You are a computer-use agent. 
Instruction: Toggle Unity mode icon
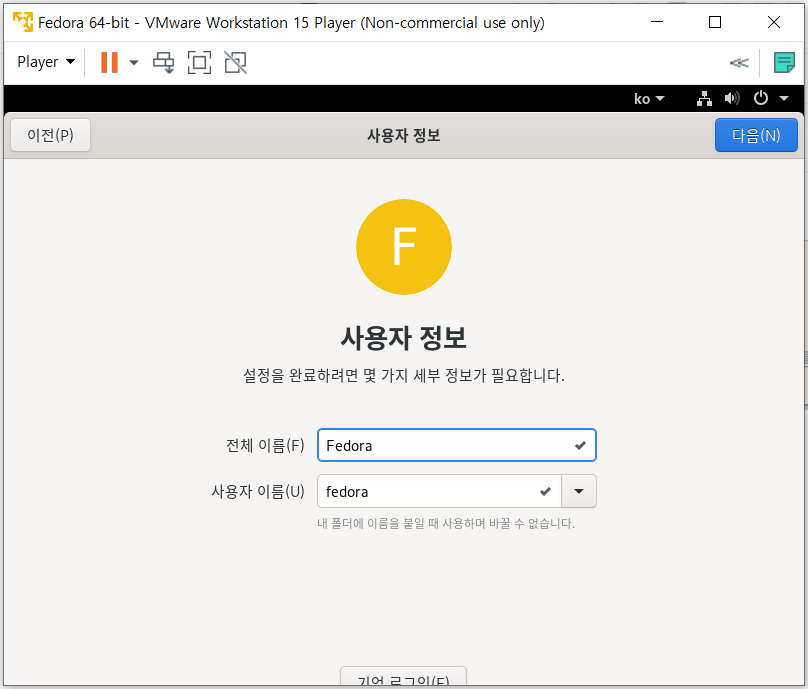click(235, 62)
